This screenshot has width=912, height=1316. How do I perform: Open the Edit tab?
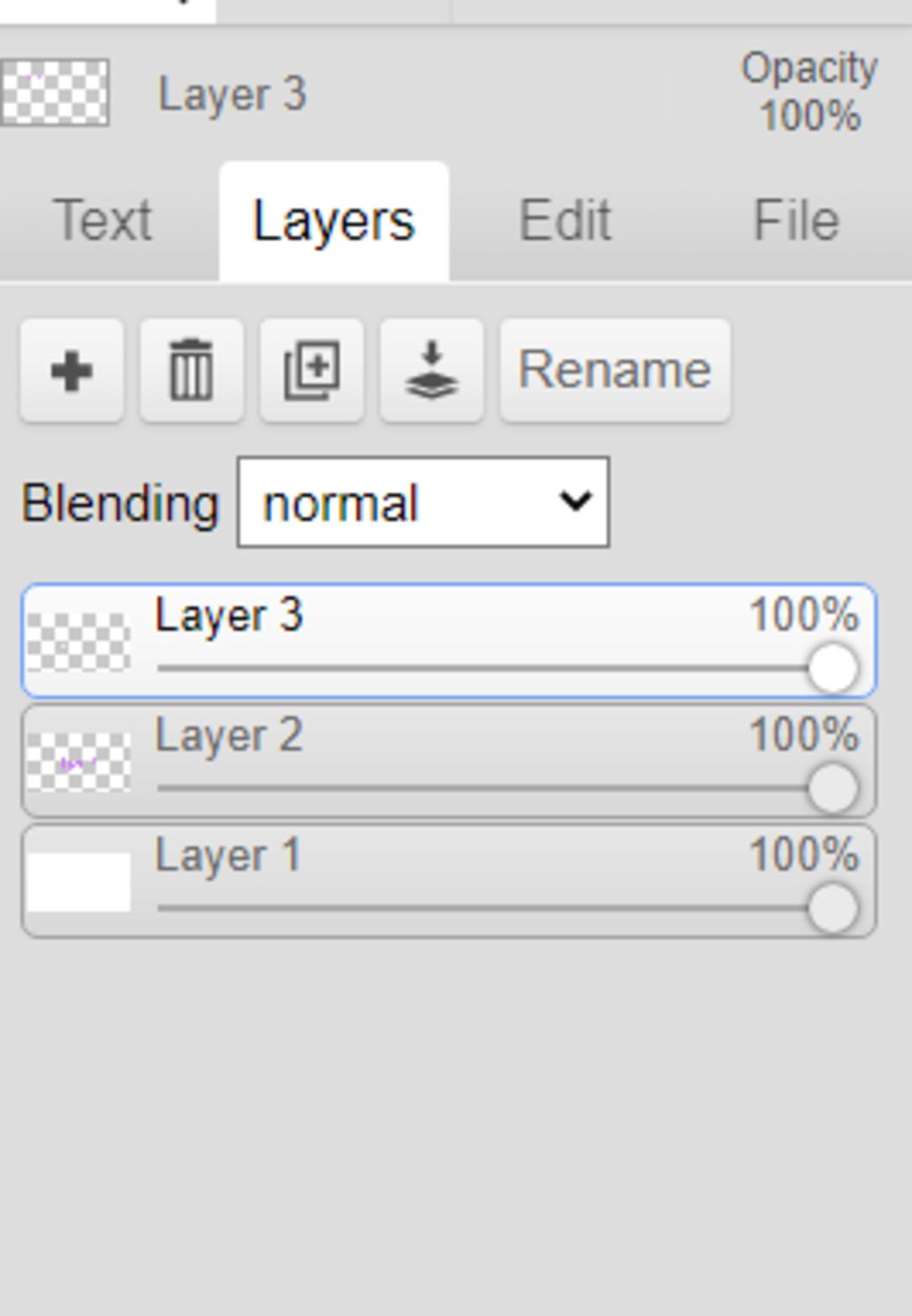(x=565, y=221)
